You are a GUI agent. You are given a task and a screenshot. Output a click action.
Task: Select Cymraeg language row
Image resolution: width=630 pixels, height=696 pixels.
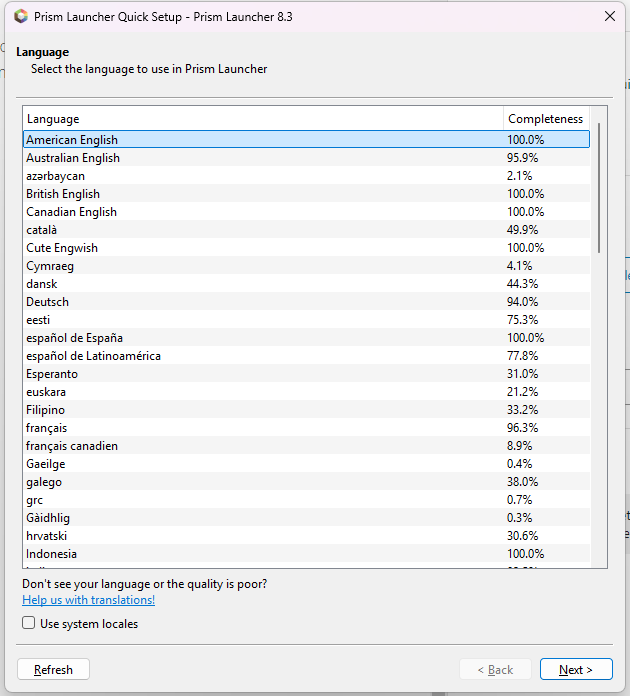pyautogui.click(x=306, y=265)
